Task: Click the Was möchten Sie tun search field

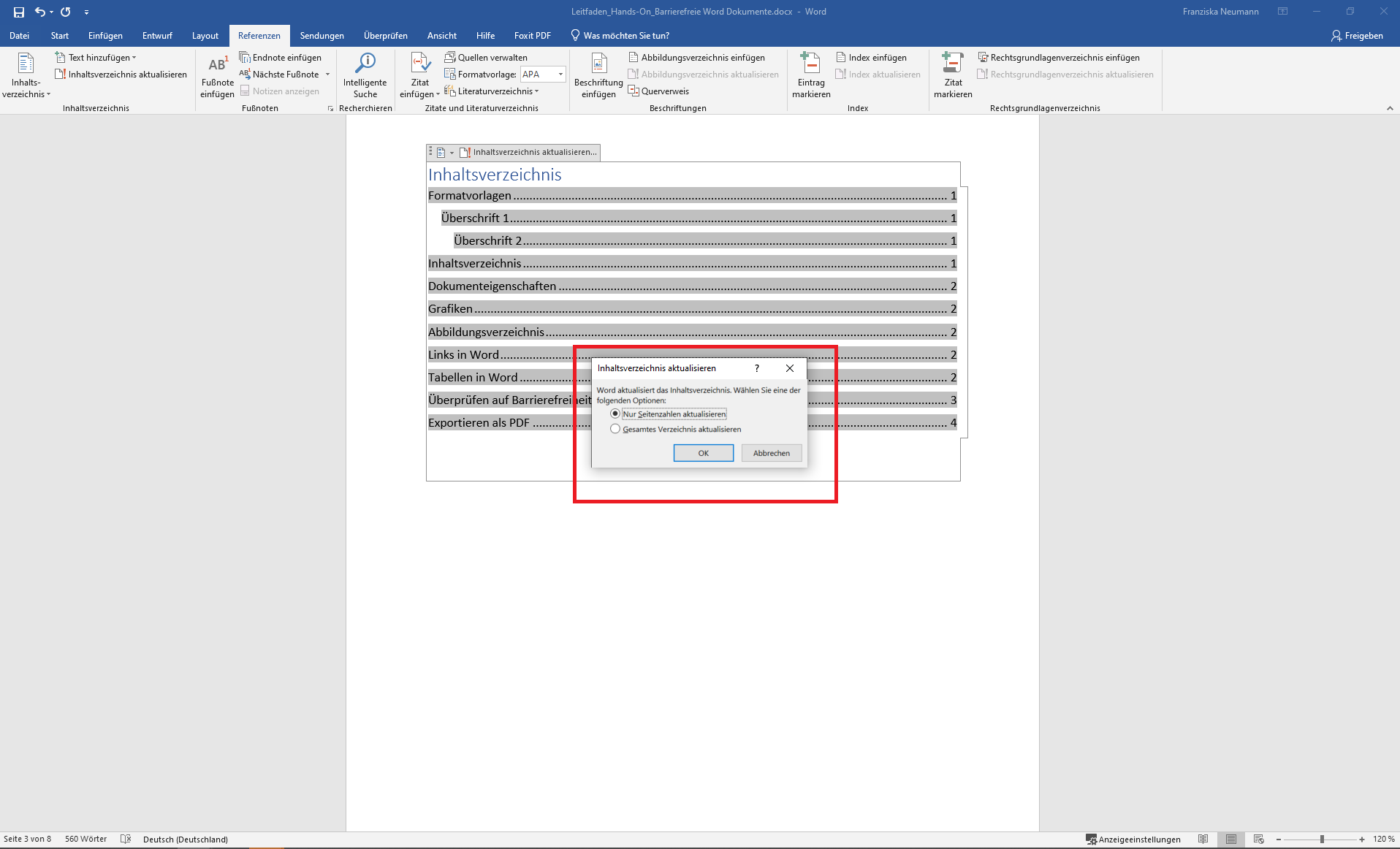Action: (x=626, y=35)
